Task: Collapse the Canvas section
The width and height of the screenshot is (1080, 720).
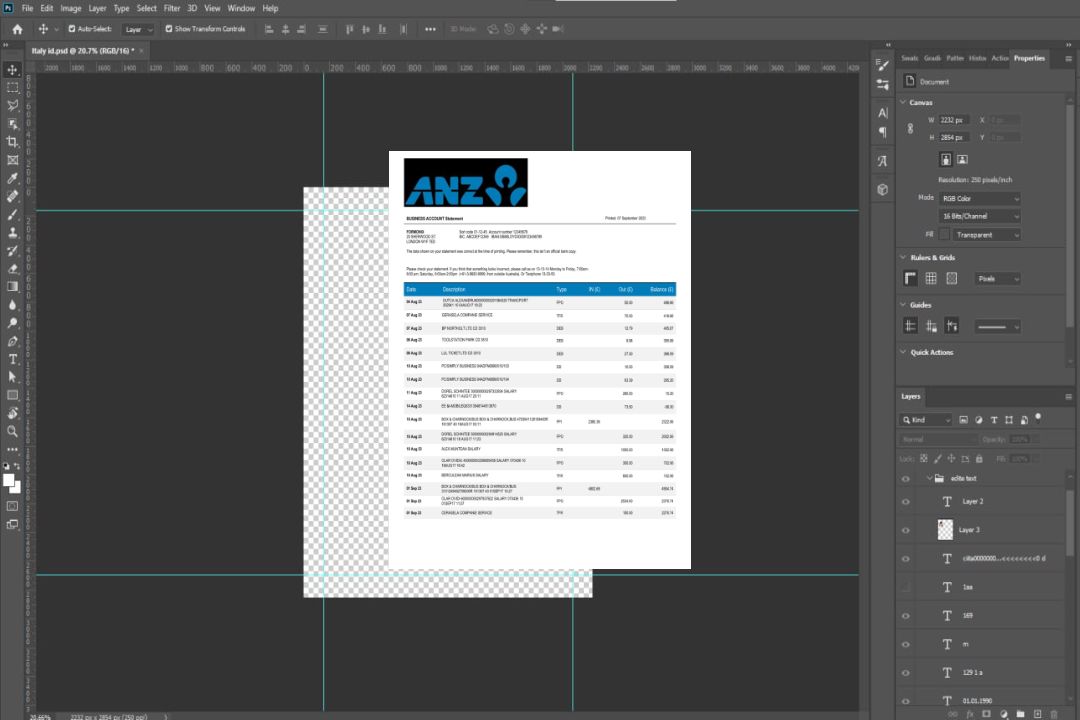Action: (903, 102)
